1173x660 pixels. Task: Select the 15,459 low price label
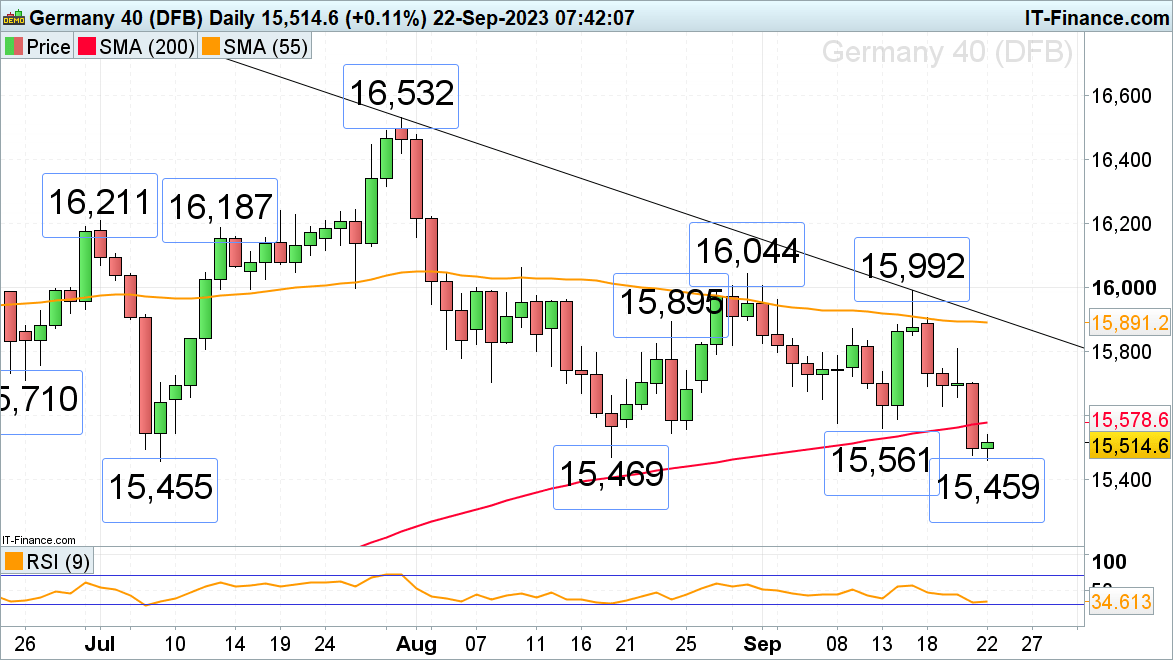[x=986, y=489]
